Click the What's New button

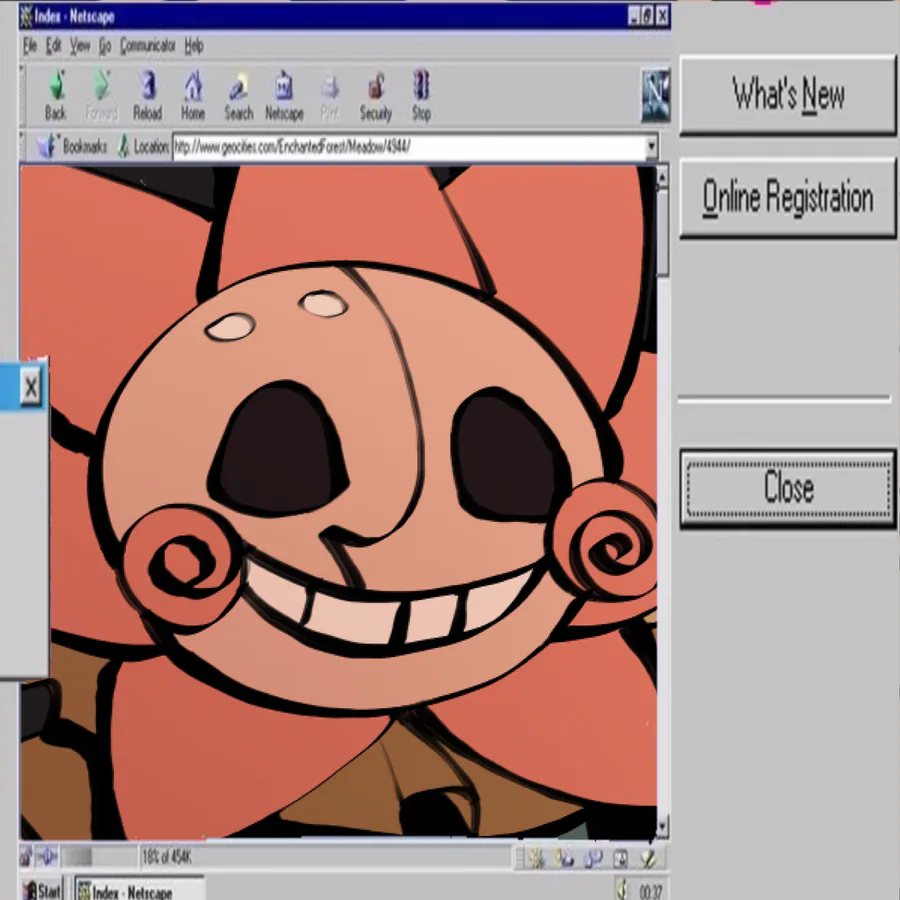coord(788,95)
